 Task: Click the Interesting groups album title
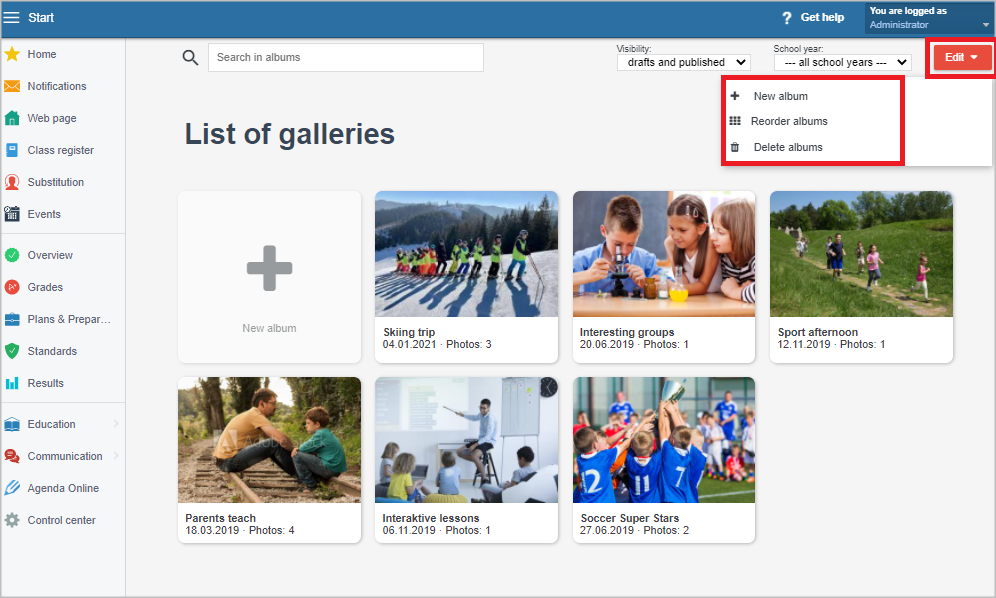coord(627,332)
